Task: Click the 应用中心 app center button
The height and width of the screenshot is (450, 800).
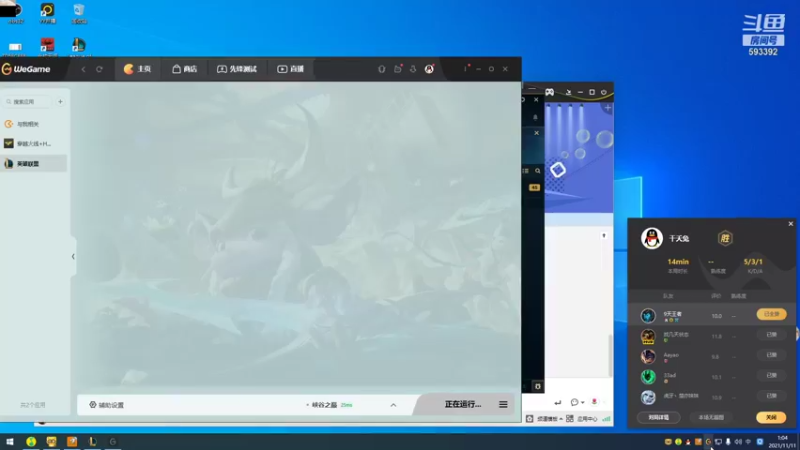Action: [582, 419]
